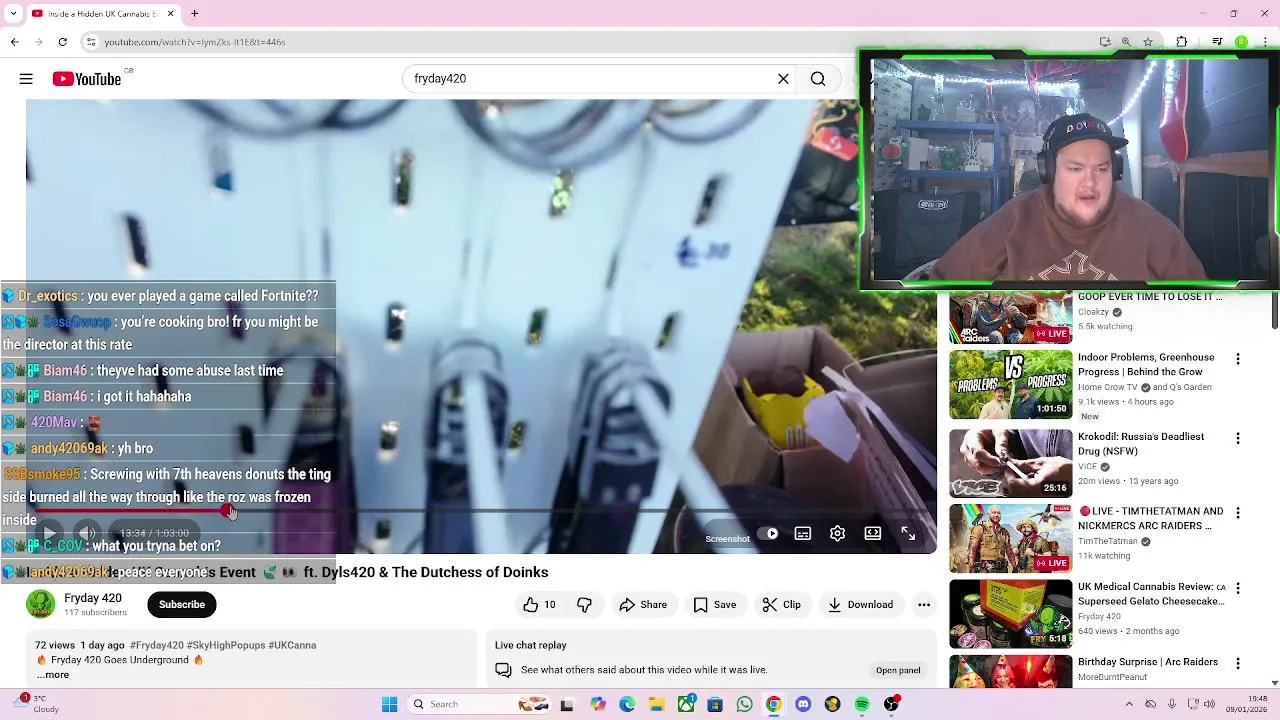Open the Krokodil video thumbnail
Image resolution: width=1280 pixels, height=720 pixels.
1010,463
